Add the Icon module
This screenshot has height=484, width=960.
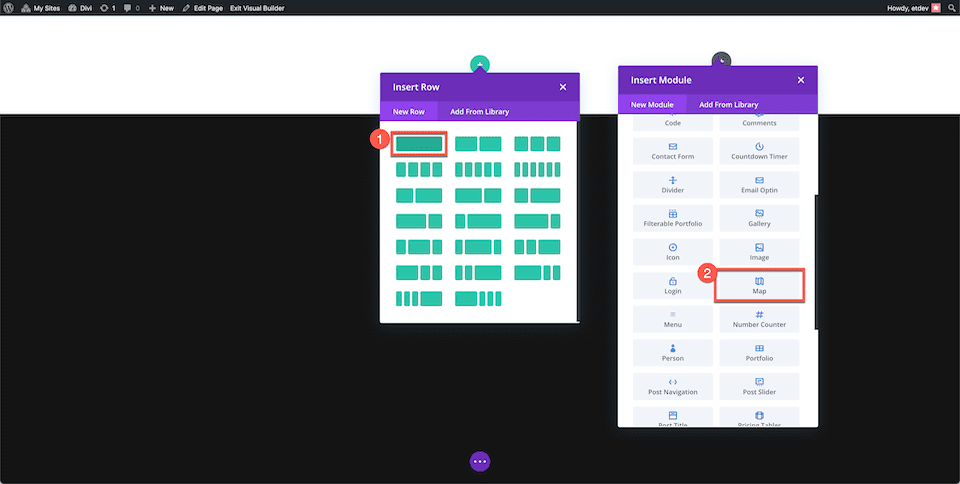click(x=673, y=252)
